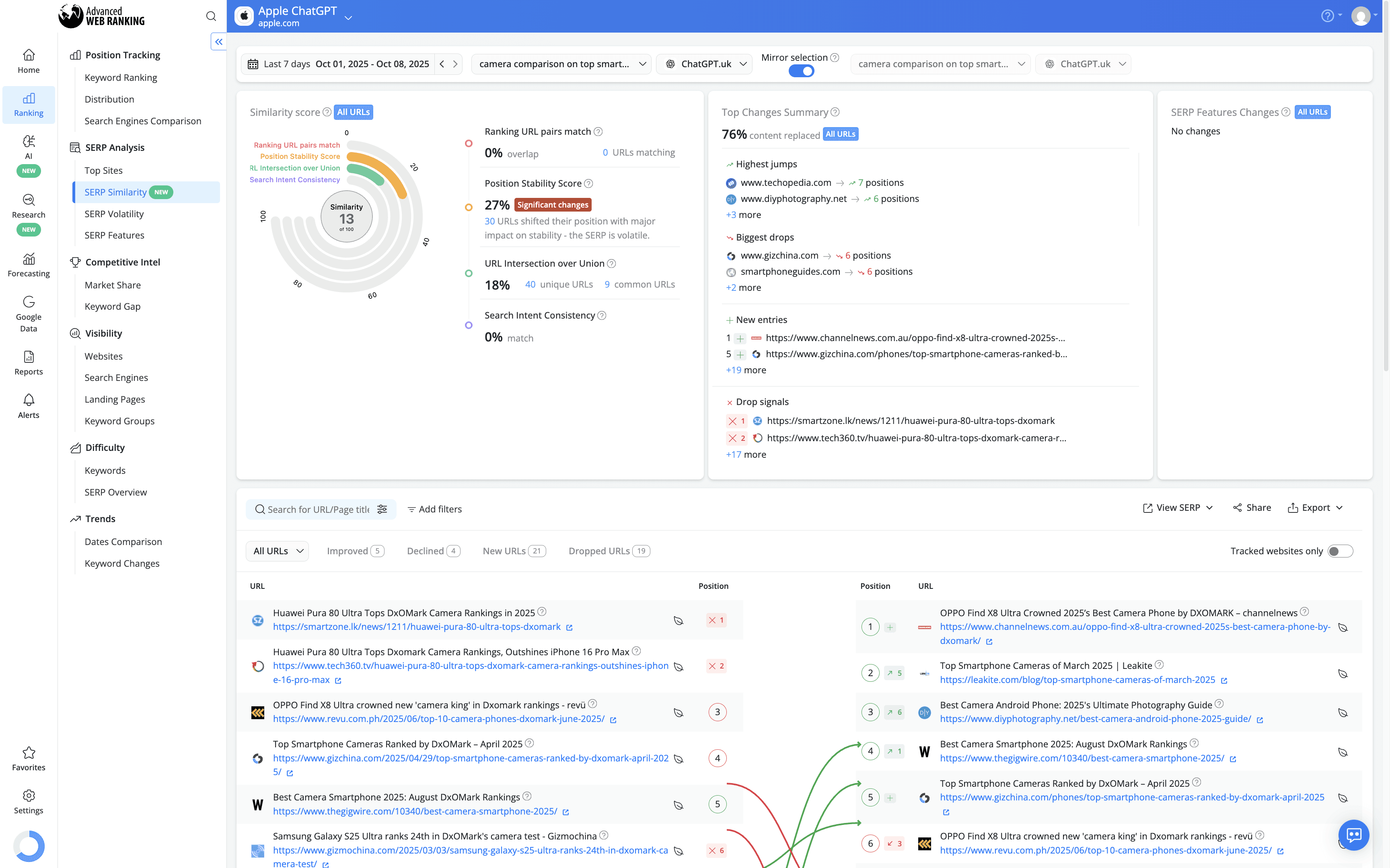
Task: Go to previous date range arrow
Action: pos(442,64)
